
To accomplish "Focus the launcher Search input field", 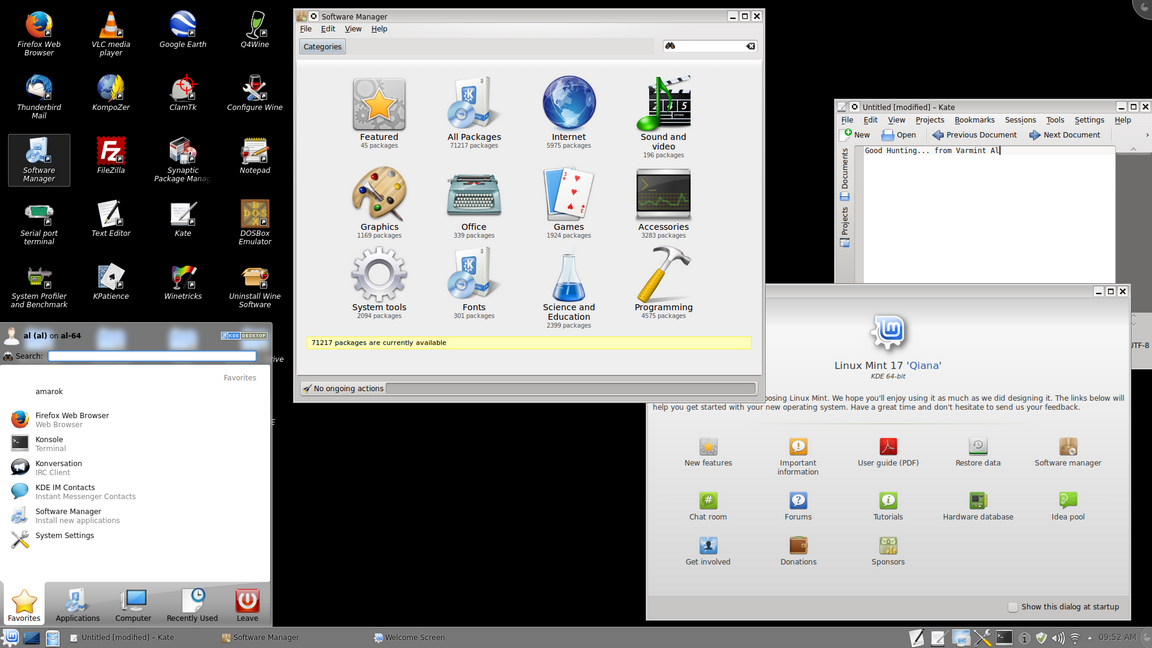I will coord(152,356).
